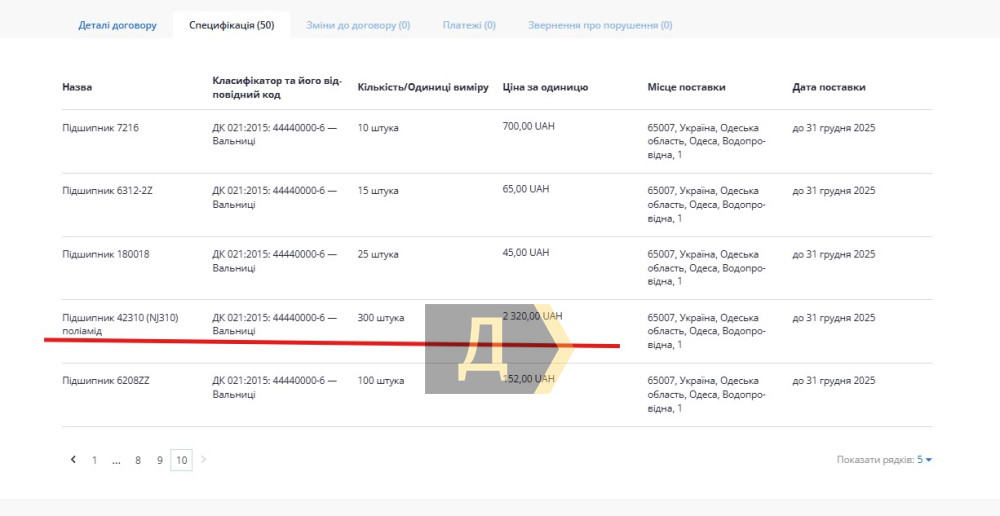Select current page 10 in pagination
This screenshot has height=516, width=1000.
pyautogui.click(x=181, y=460)
